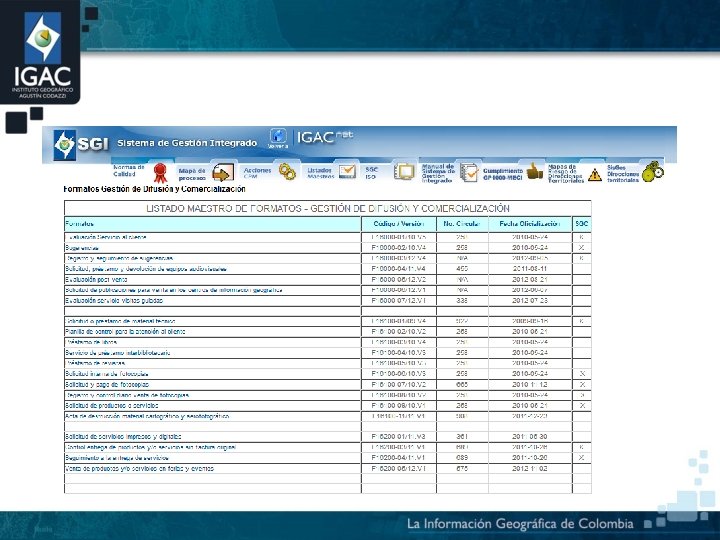Open Solicitud, préstamo y devolución de equipos audiovisuales
Screen dimensions: 720x540
146,269
